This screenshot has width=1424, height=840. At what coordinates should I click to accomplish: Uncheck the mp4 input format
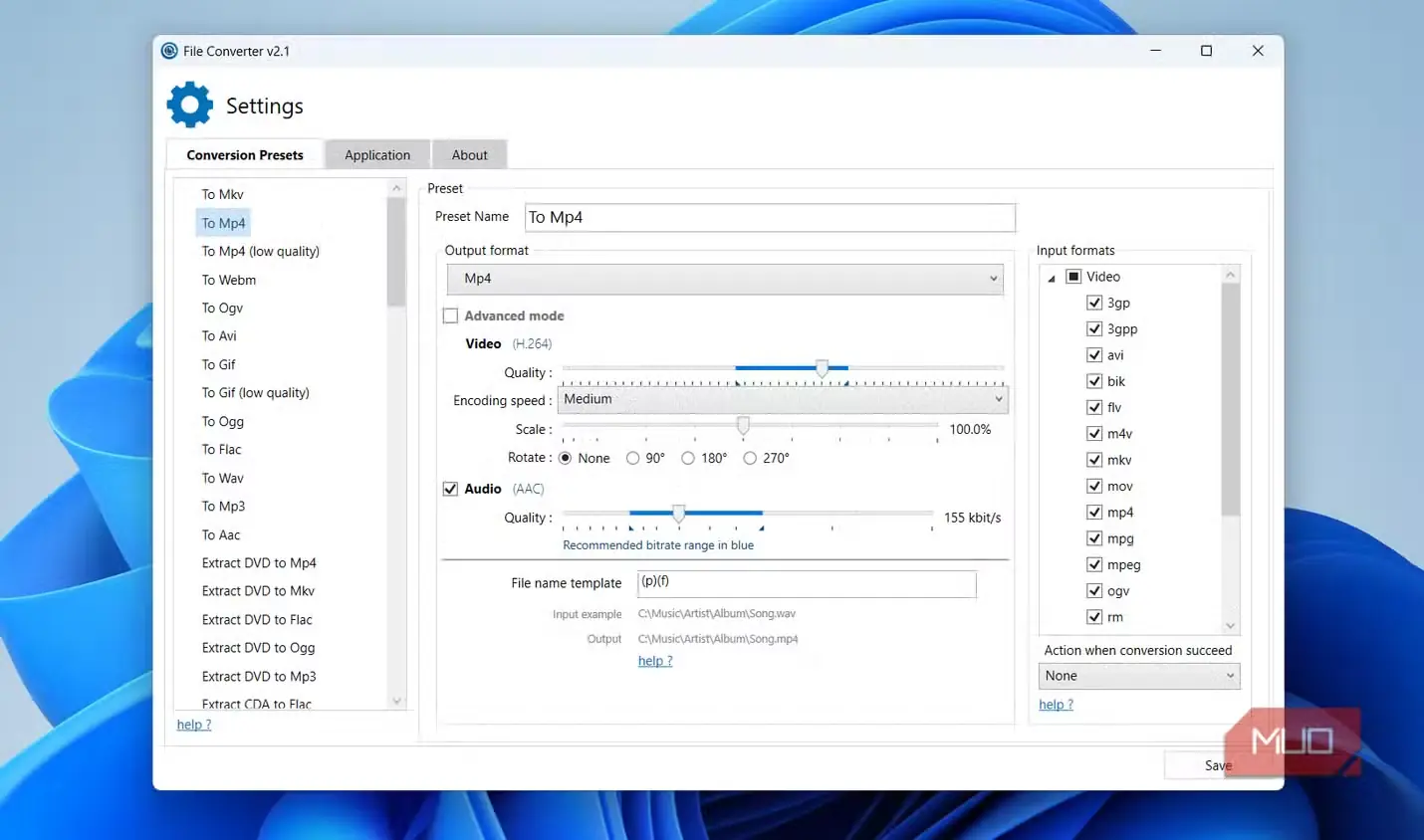coord(1094,513)
